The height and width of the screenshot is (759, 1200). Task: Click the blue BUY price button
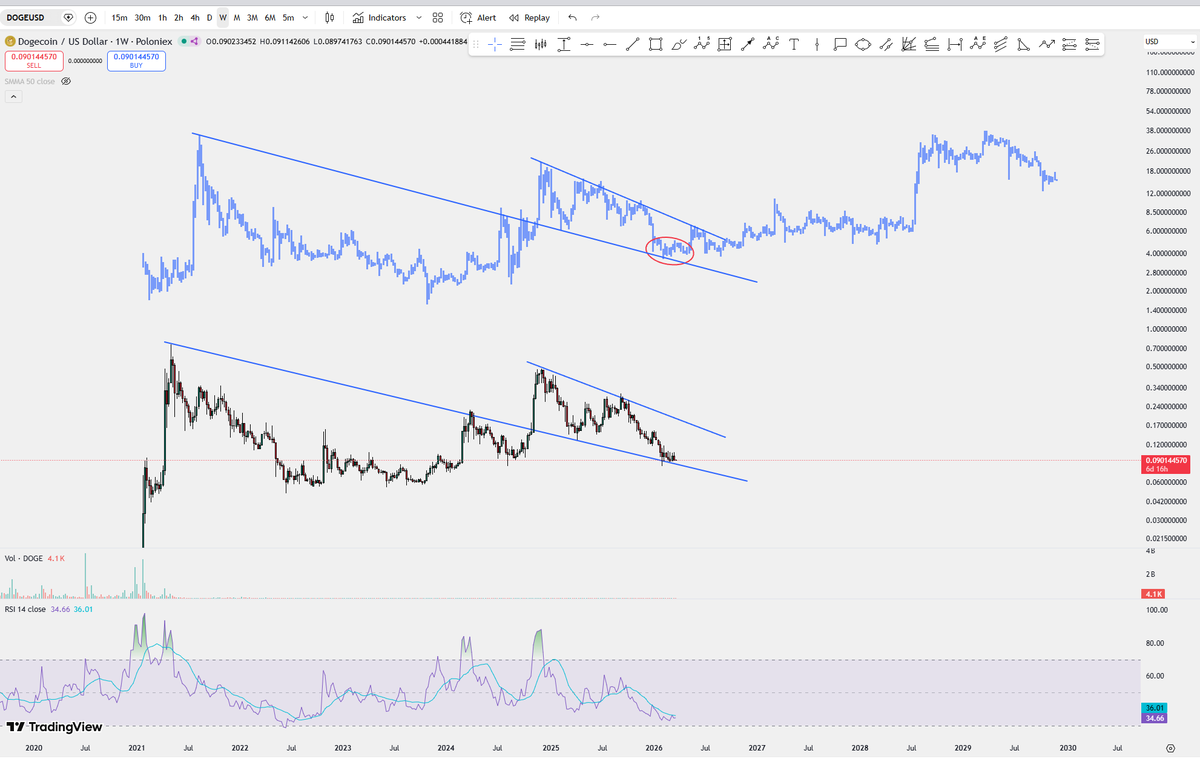pos(136,60)
